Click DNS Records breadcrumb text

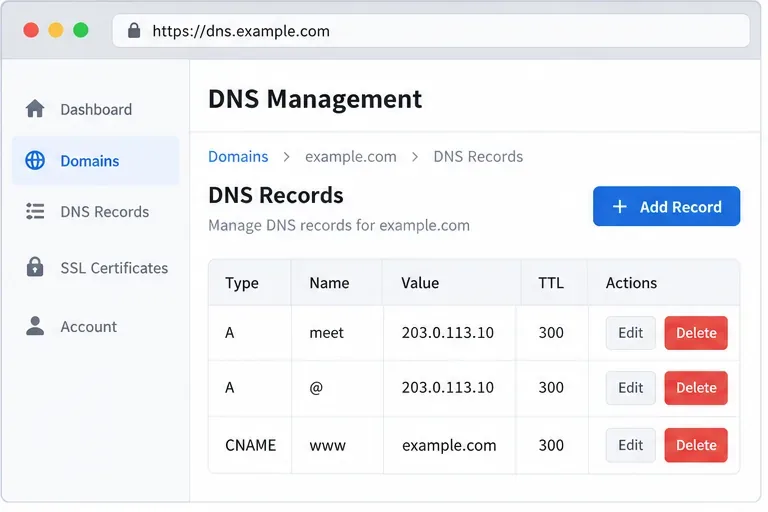point(478,156)
